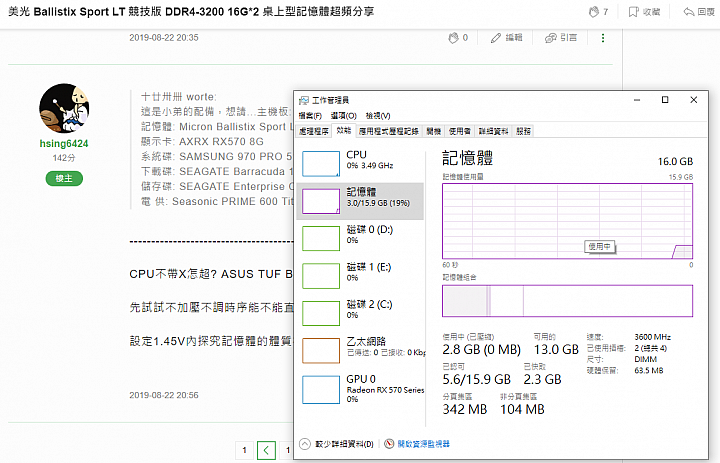Open the hsing6424 username link

[64, 144]
